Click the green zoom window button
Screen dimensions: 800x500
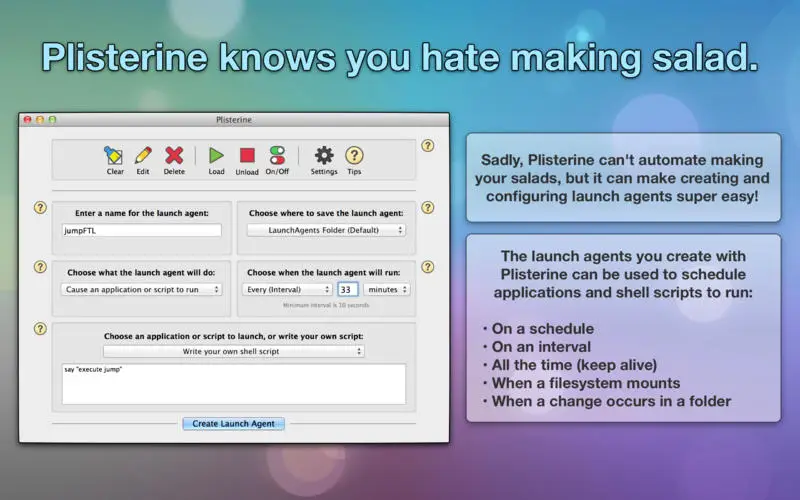click(x=52, y=119)
